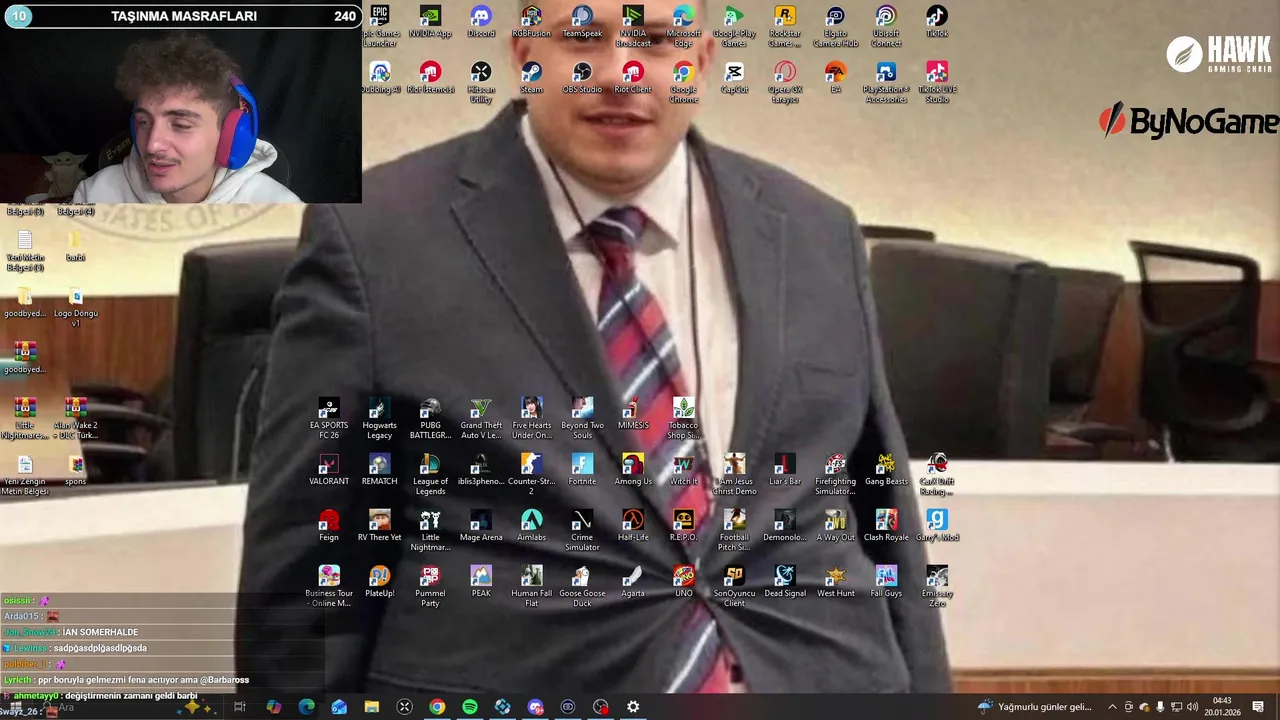Select Garry's Mod shortcut

(937, 526)
